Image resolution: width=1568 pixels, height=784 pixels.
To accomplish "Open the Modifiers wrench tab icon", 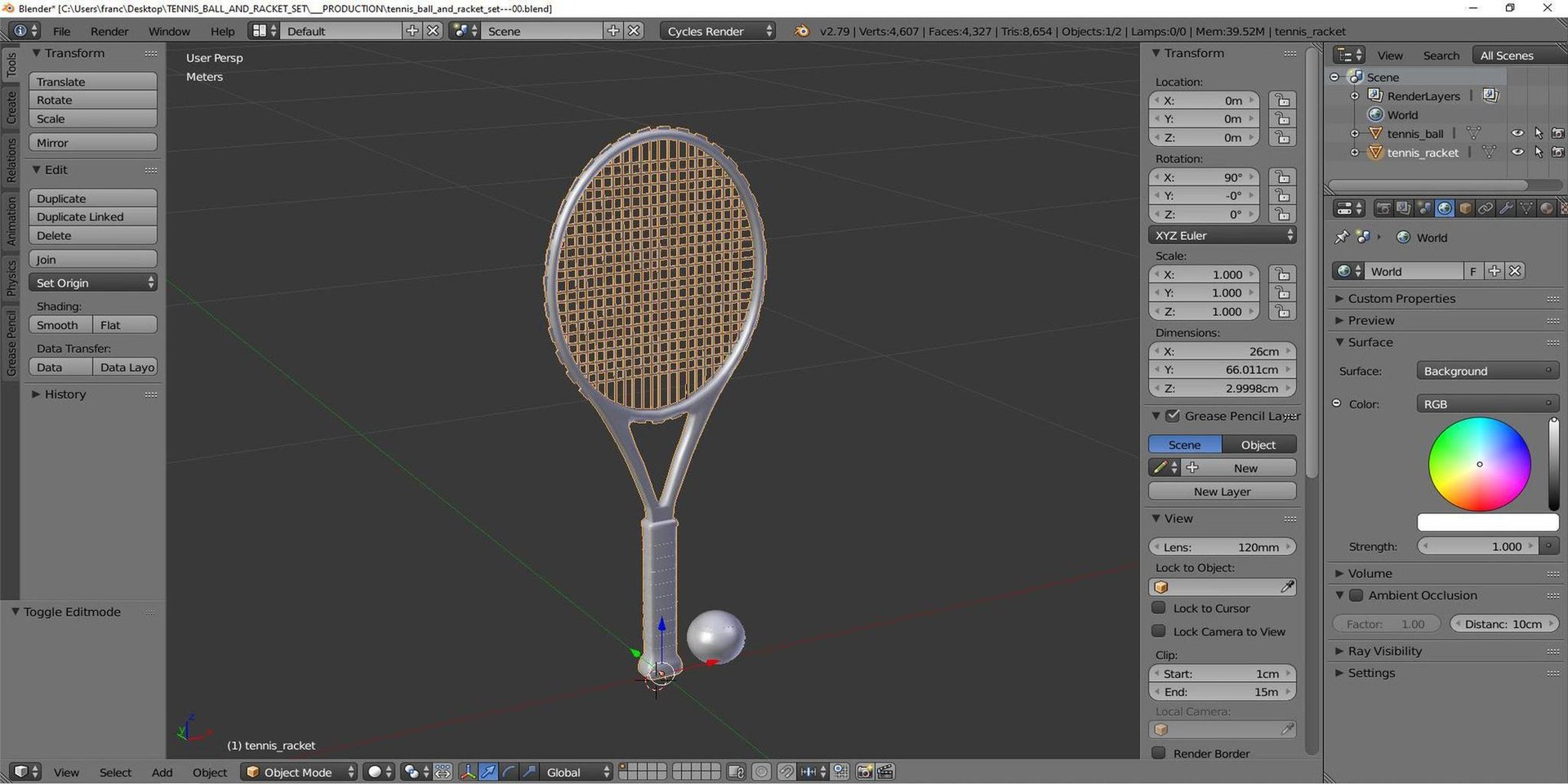I will click(1506, 208).
